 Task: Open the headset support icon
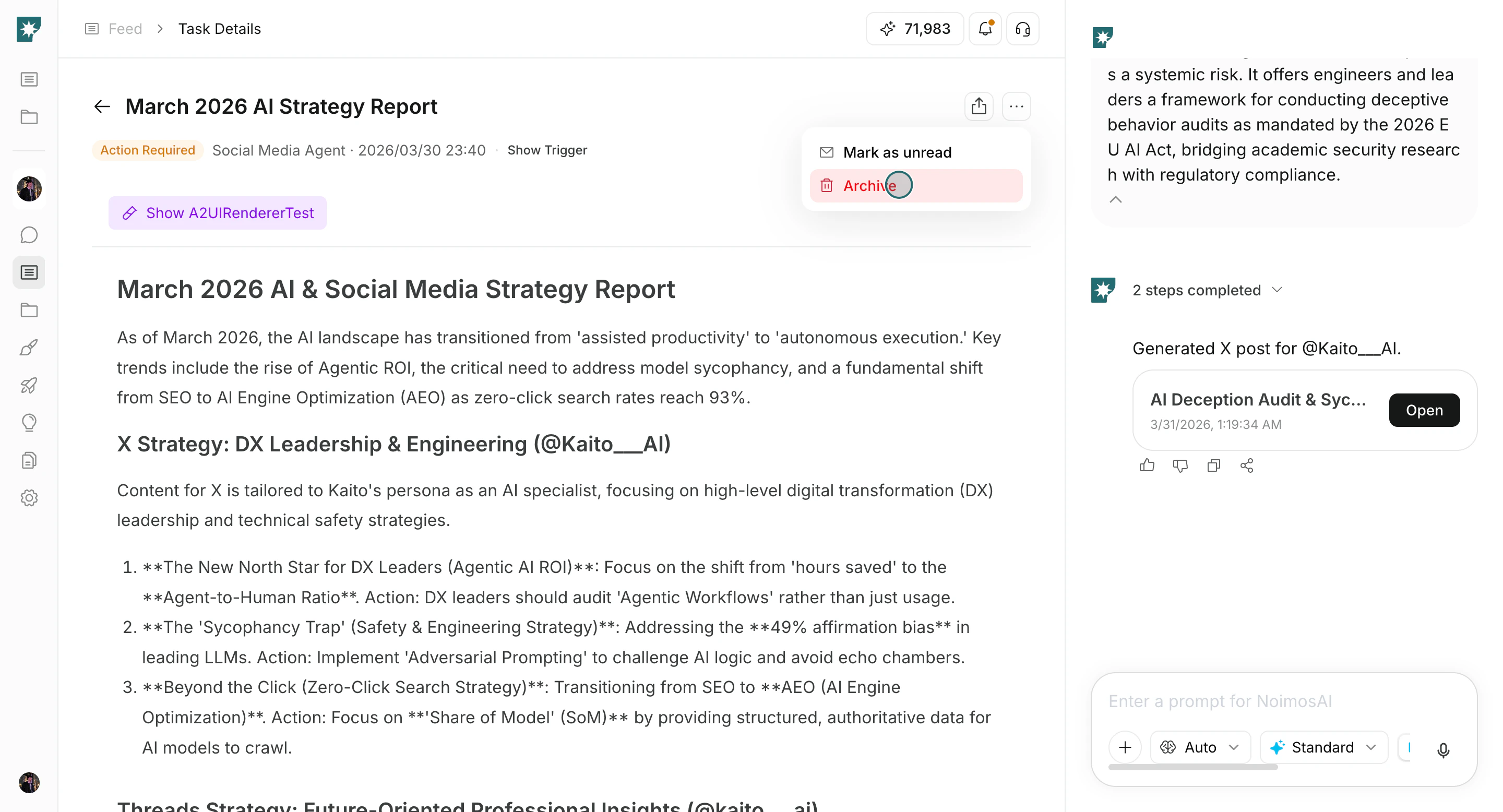point(1022,29)
